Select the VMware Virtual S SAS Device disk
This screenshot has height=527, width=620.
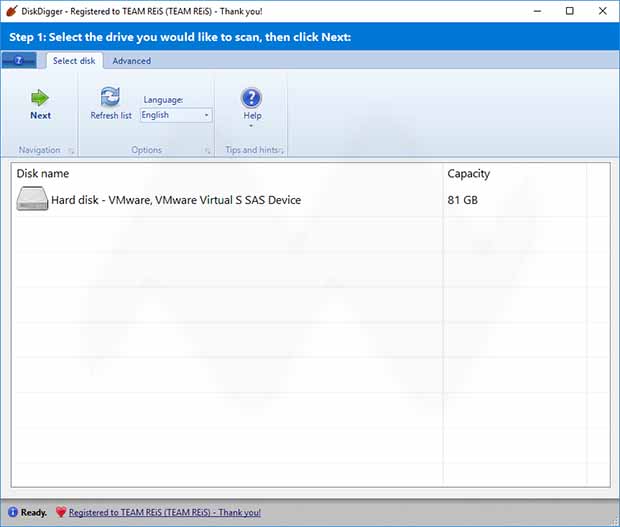point(176,200)
